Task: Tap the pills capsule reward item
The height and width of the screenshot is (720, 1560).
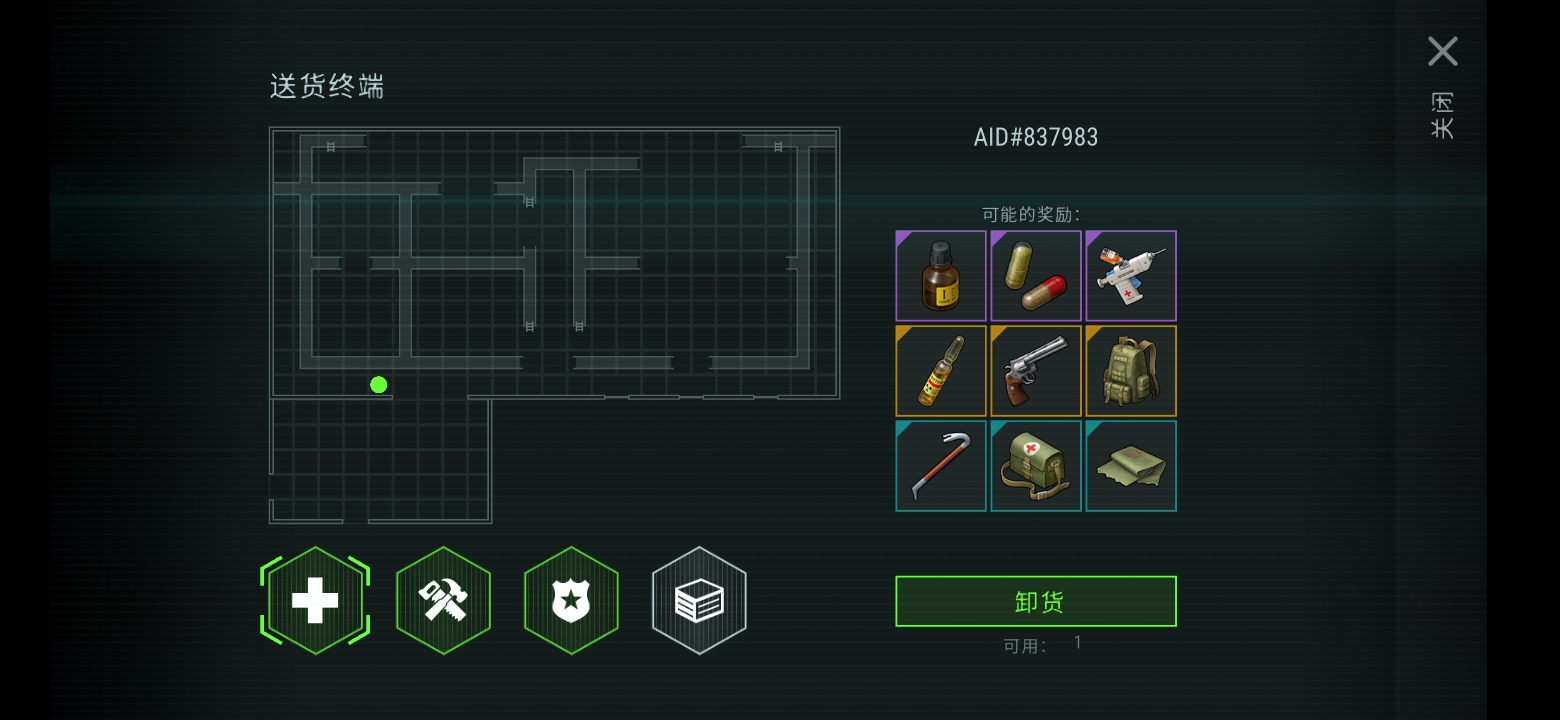Action: 1036,276
